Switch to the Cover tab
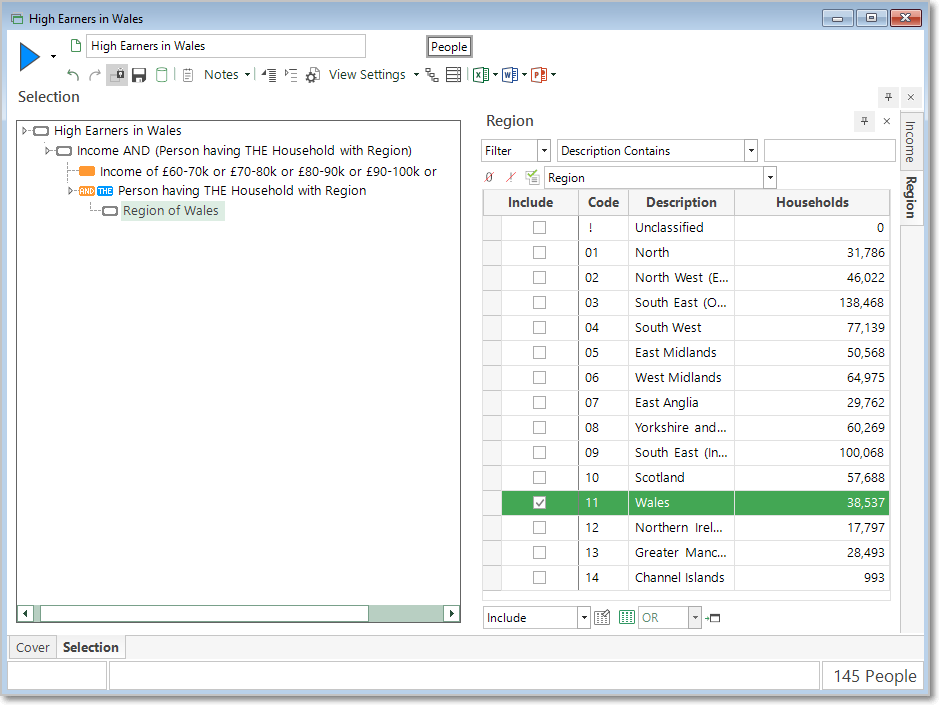This screenshot has height=705, width=939. pyautogui.click(x=33, y=647)
